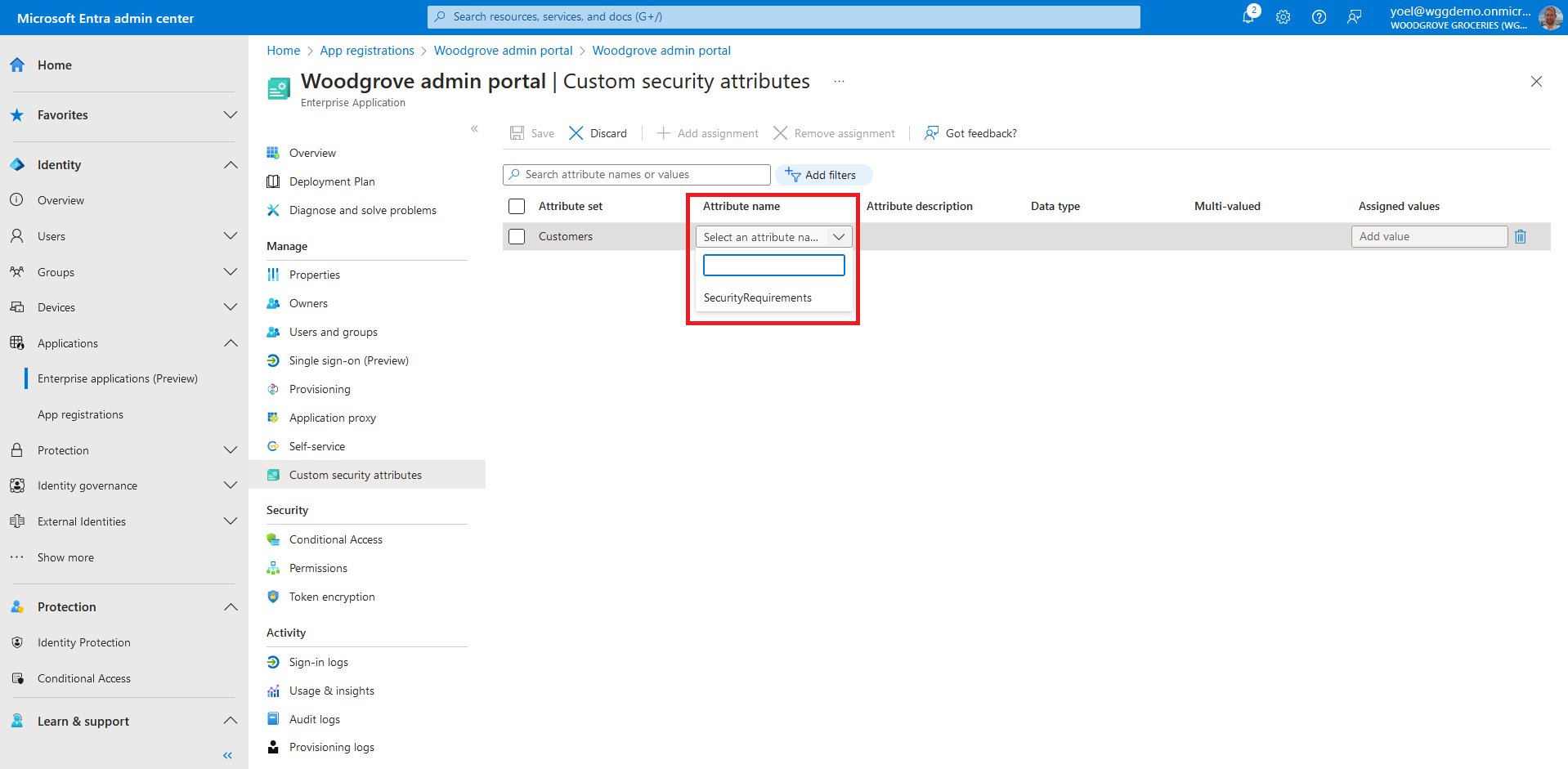
Task: Choose SecurityRequirements from the dropdown list
Action: [758, 298]
